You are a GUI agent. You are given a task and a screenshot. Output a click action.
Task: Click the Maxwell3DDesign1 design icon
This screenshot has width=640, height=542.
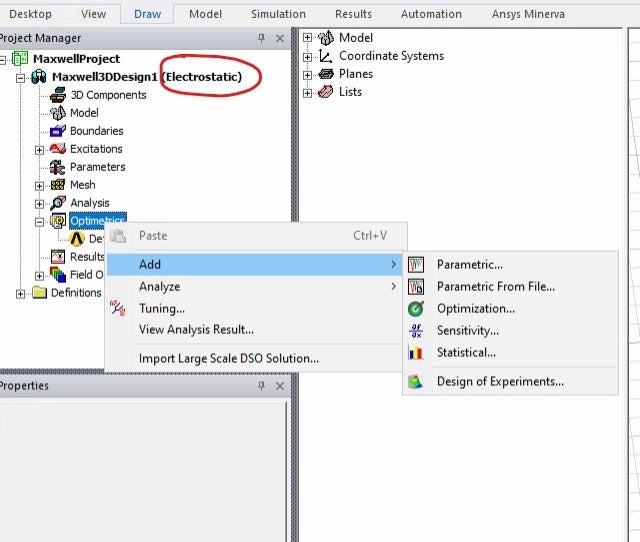39,77
